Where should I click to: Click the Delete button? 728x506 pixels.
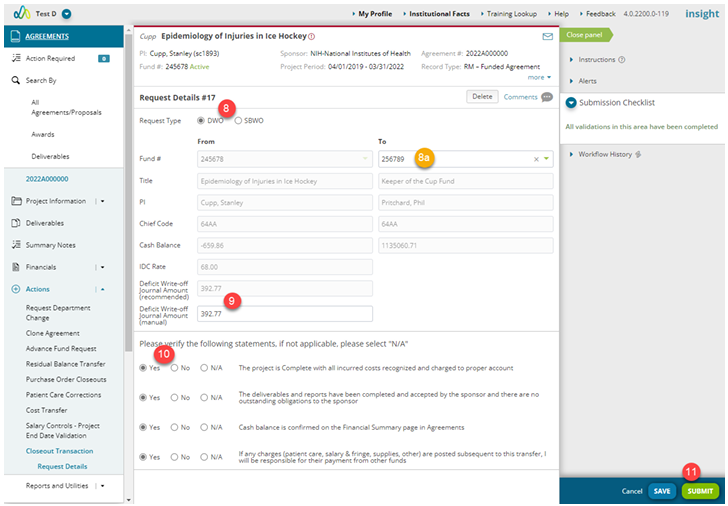(x=482, y=97)
